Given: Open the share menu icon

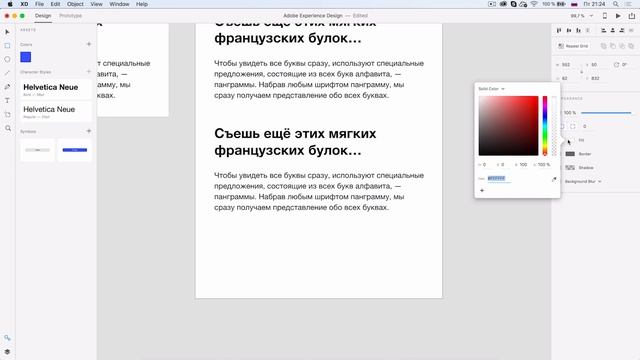Looking at the screenshot, I should click(632, 16).
